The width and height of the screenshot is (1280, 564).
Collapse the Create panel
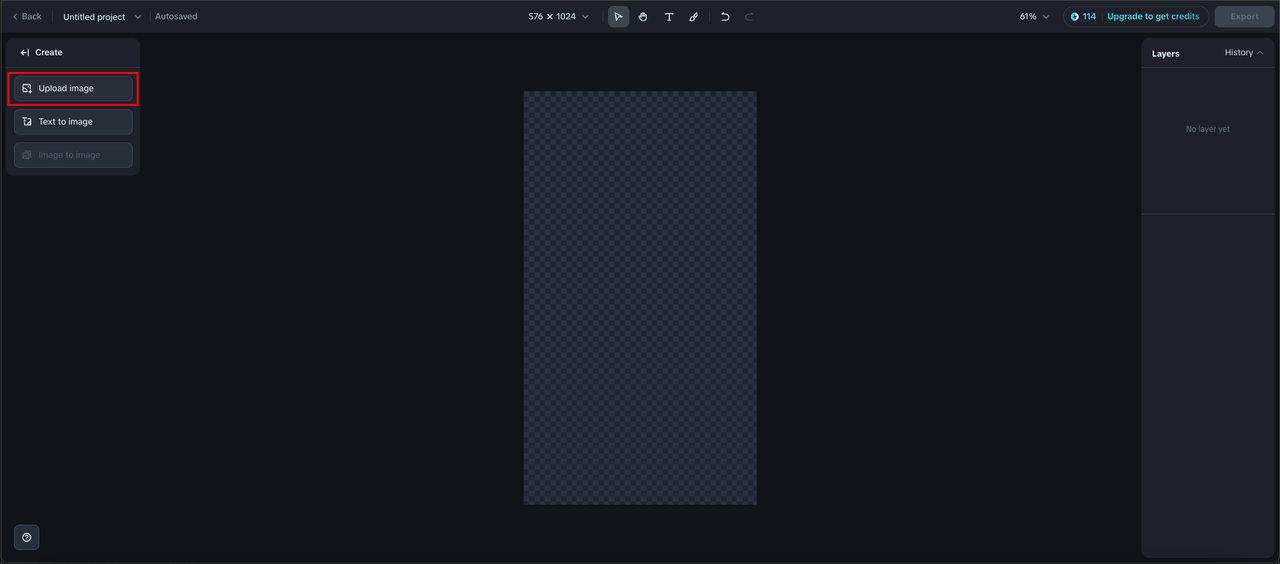(x=25, y=52)
